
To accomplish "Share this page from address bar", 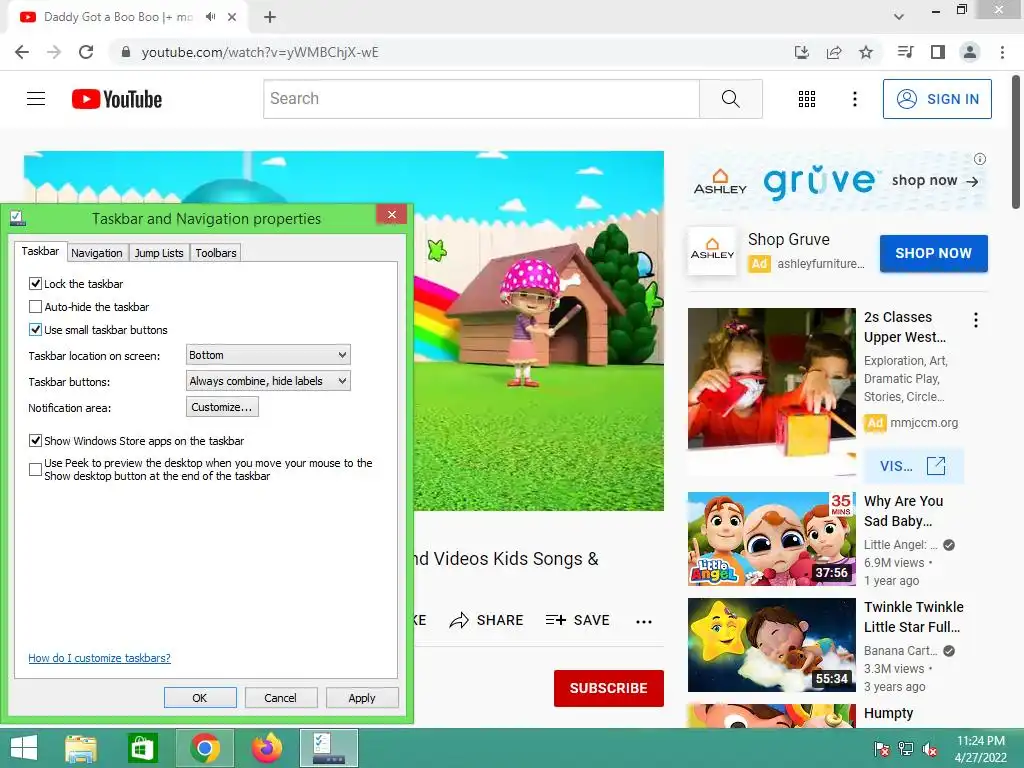I will point(834,52).
